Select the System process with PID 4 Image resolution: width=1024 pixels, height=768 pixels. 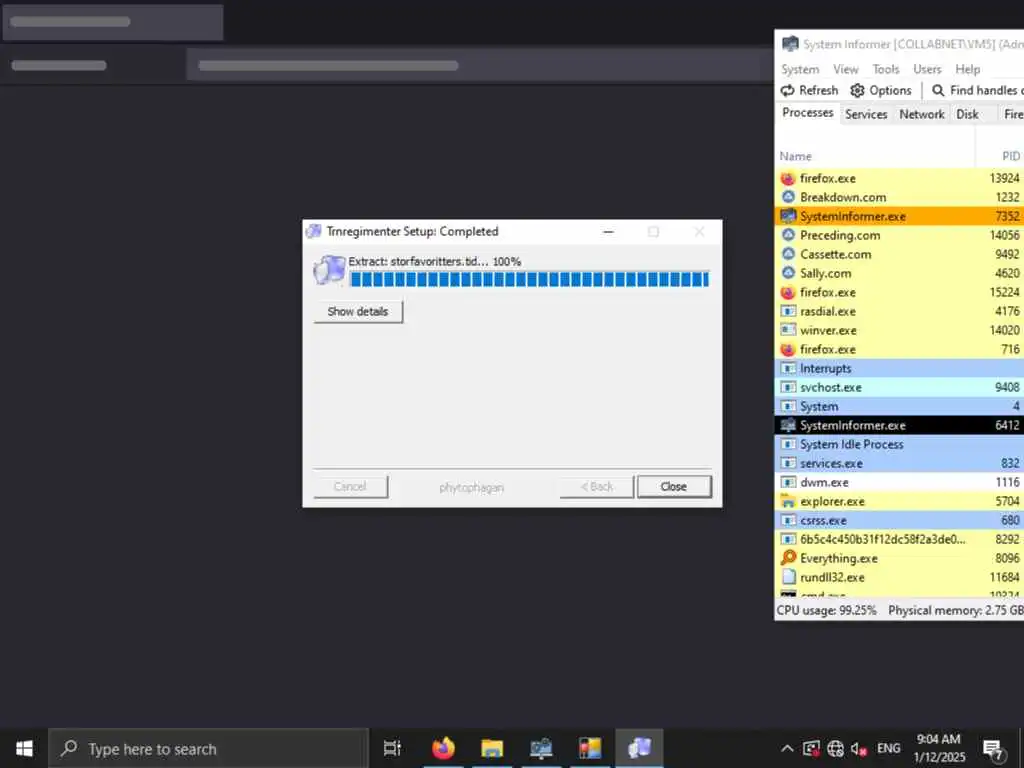point(899,406)
